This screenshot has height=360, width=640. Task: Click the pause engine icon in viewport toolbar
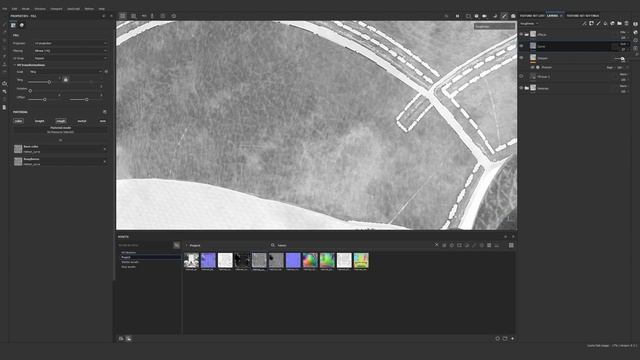tap(458, 16)
